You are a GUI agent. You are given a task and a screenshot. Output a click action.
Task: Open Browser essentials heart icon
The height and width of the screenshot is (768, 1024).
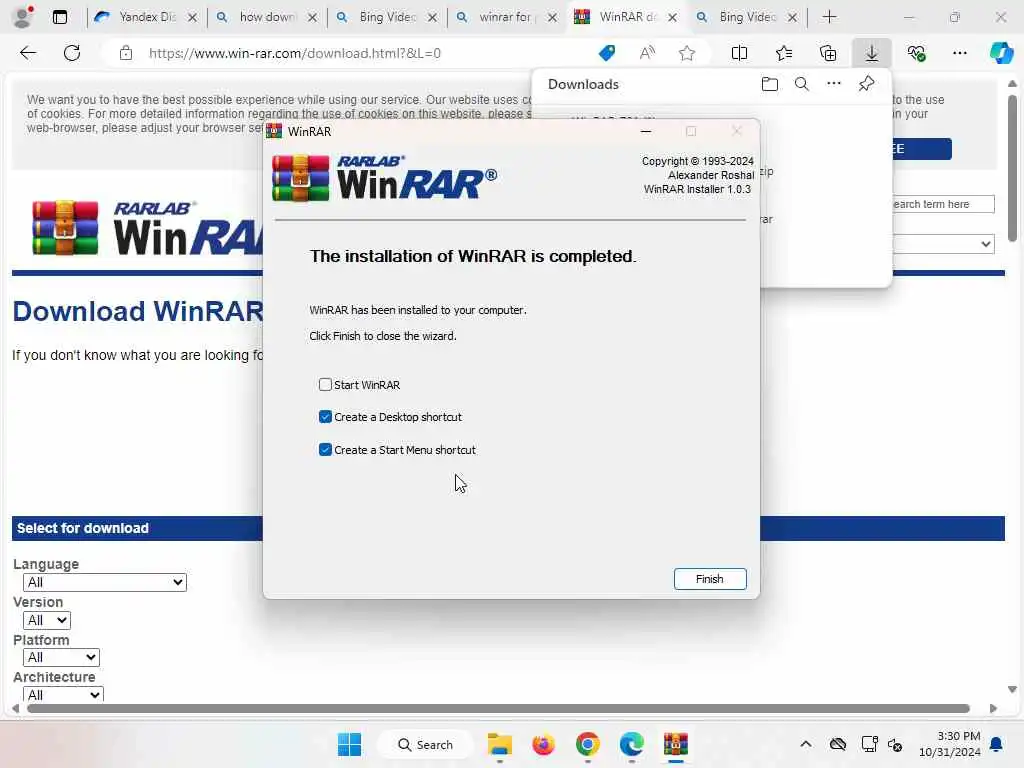(916, 53)
